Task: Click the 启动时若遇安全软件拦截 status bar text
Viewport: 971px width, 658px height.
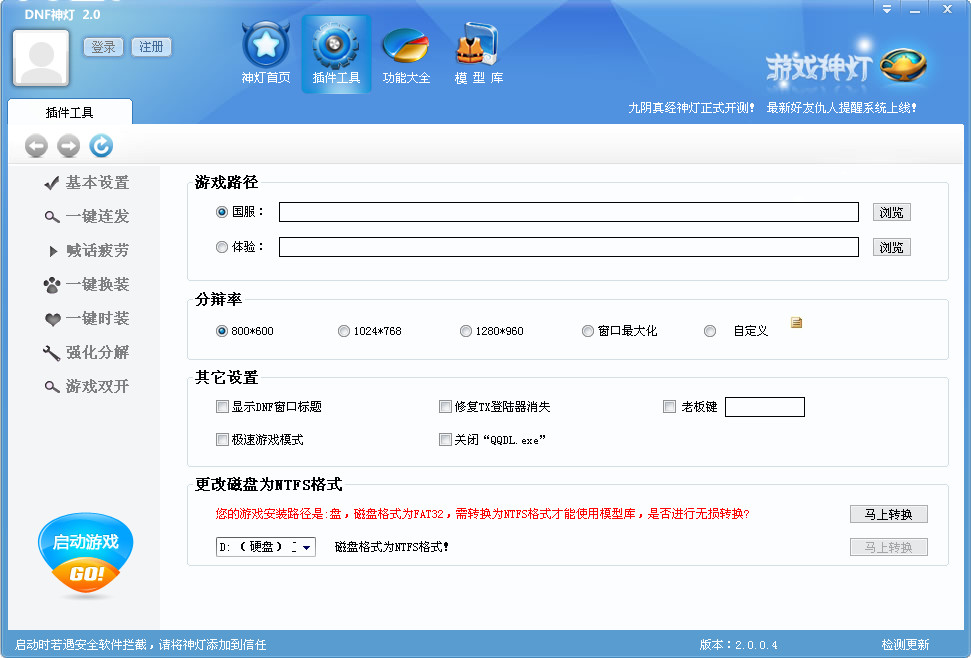Action: point(141,645)
